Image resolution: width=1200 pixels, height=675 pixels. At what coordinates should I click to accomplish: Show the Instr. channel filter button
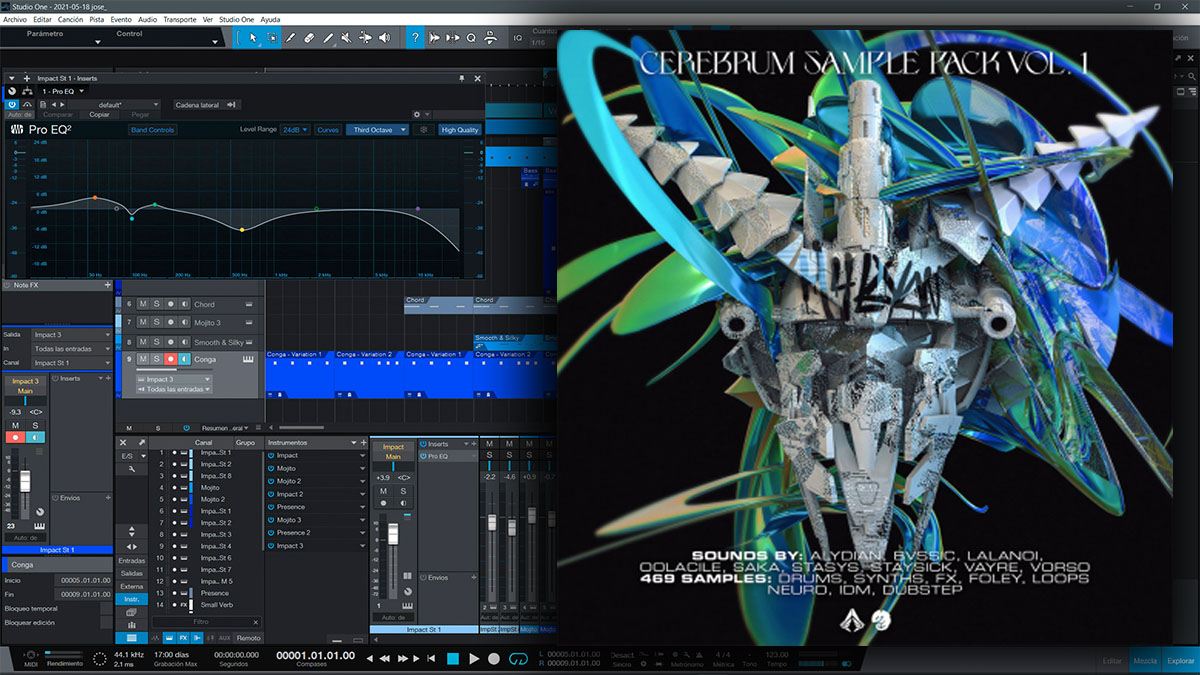click(131, 599)
